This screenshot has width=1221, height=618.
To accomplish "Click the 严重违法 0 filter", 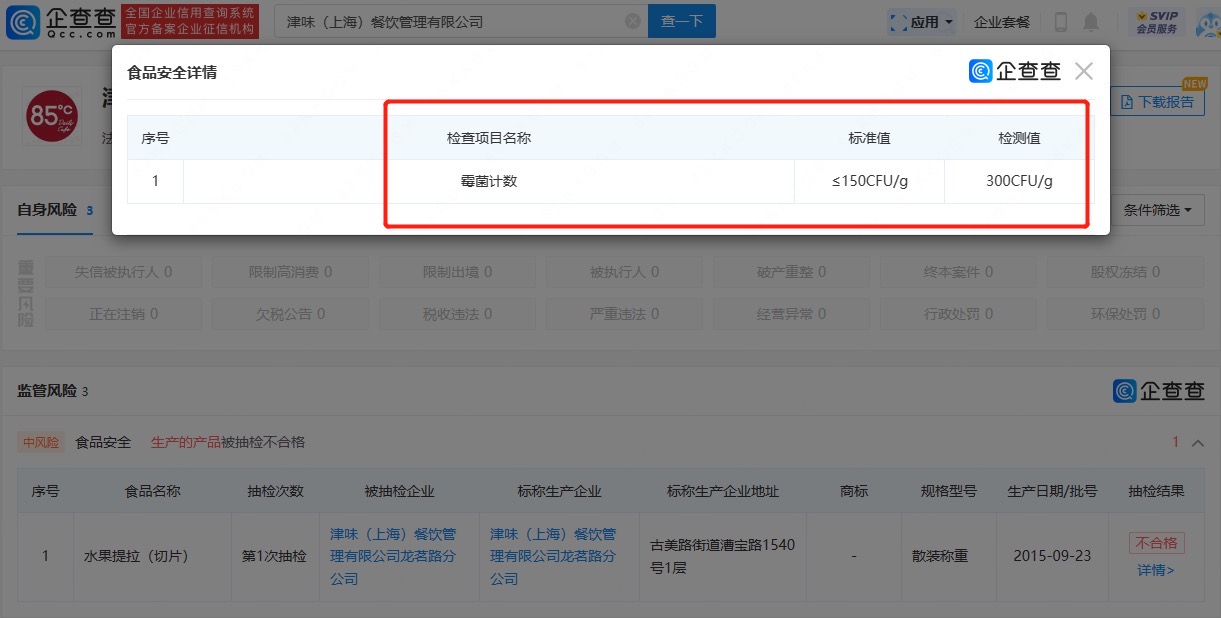I will click(x=624, y=314).
